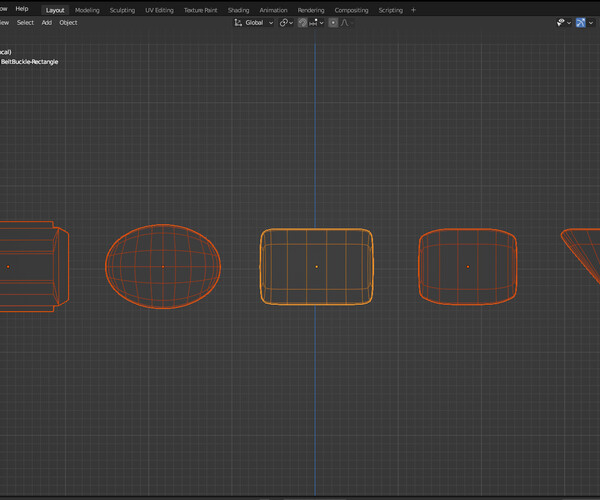
Task: Switch to the Rendering workspace tab
Action: point(311,10)
